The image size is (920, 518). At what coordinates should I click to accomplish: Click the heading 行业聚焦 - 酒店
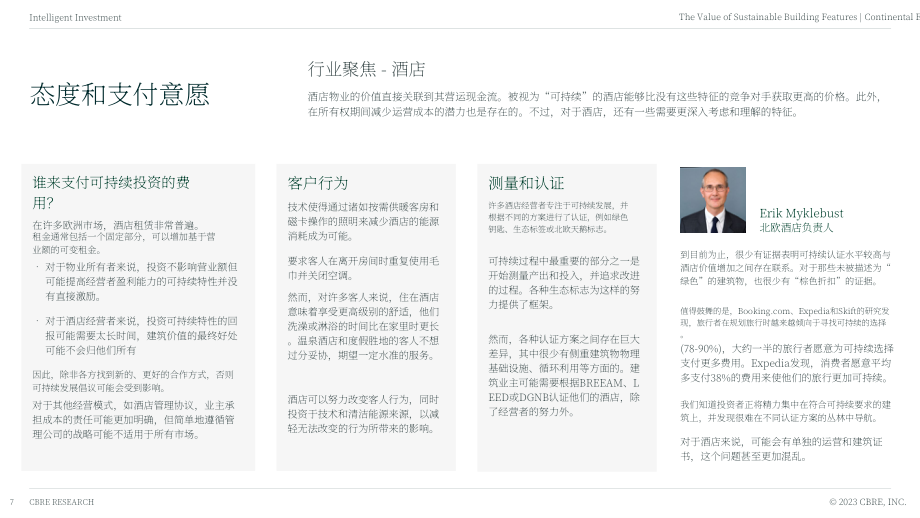click(x=366, y=69)
